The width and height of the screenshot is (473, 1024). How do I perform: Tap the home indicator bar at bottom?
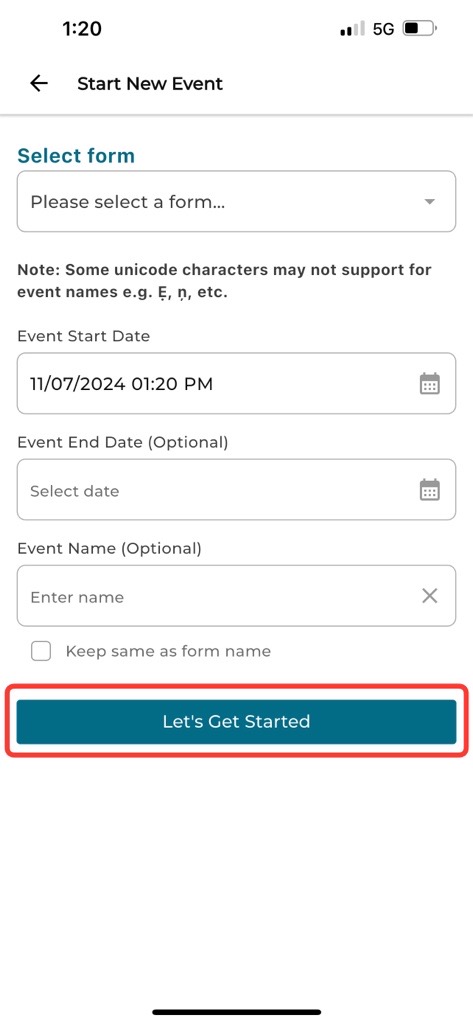236,1012
